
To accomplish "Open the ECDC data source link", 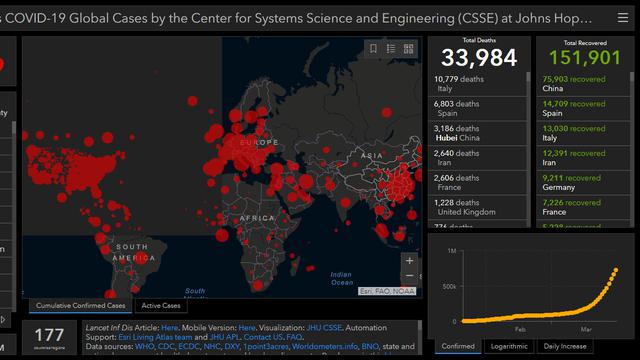I will [189, 347].
